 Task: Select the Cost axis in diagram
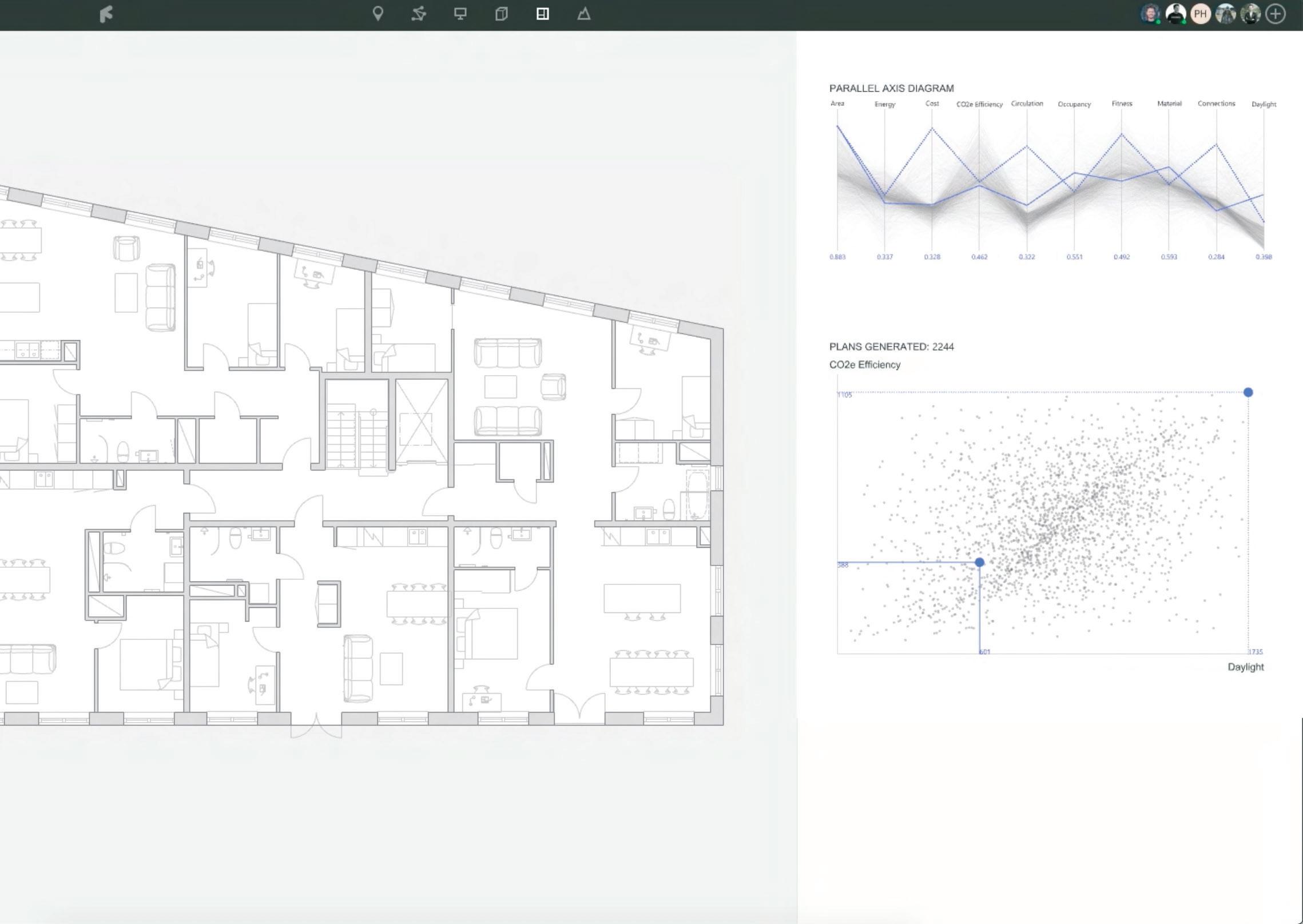[932, 103]
